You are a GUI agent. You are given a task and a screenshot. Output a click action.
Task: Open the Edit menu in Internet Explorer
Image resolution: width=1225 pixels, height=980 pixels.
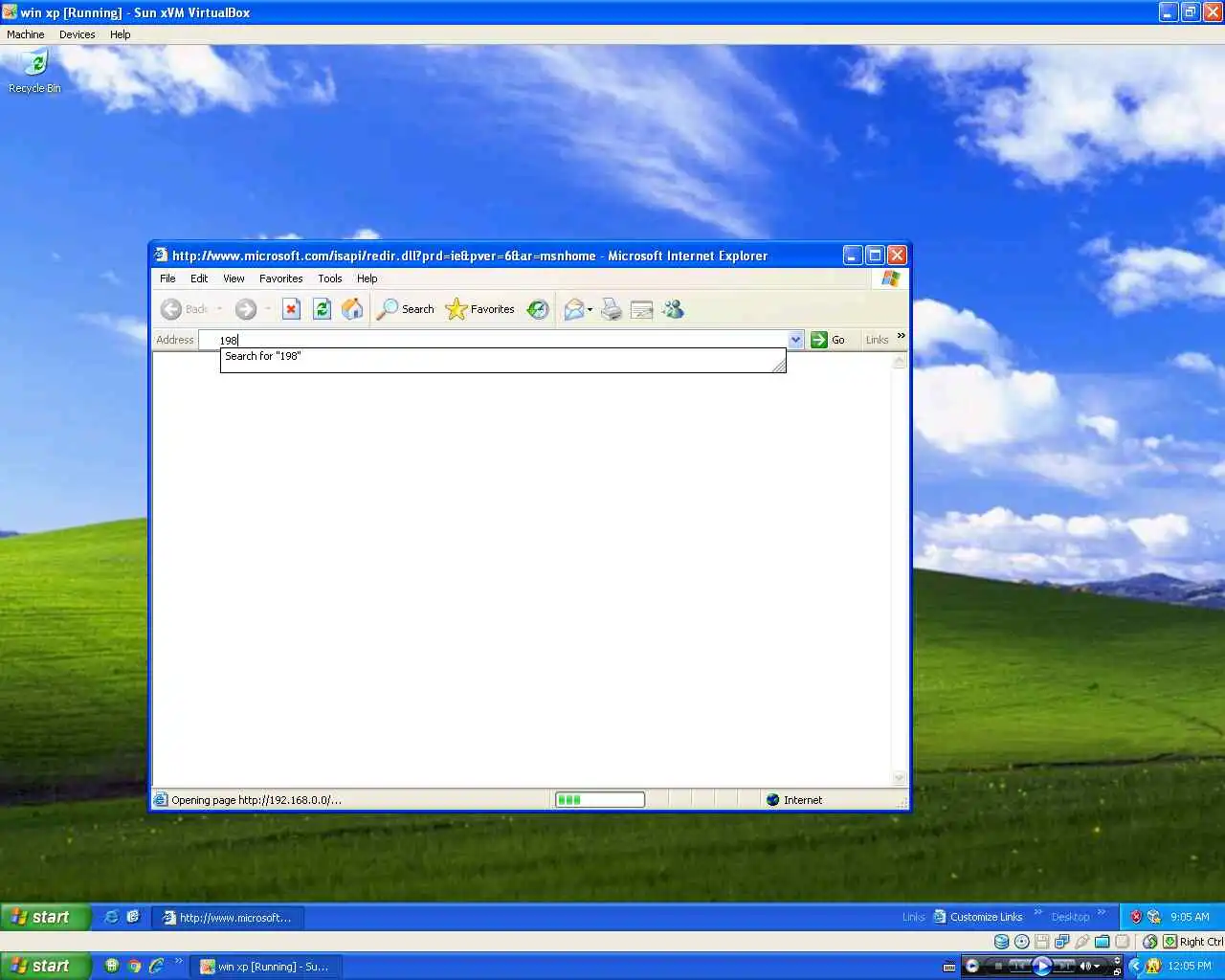199,278
